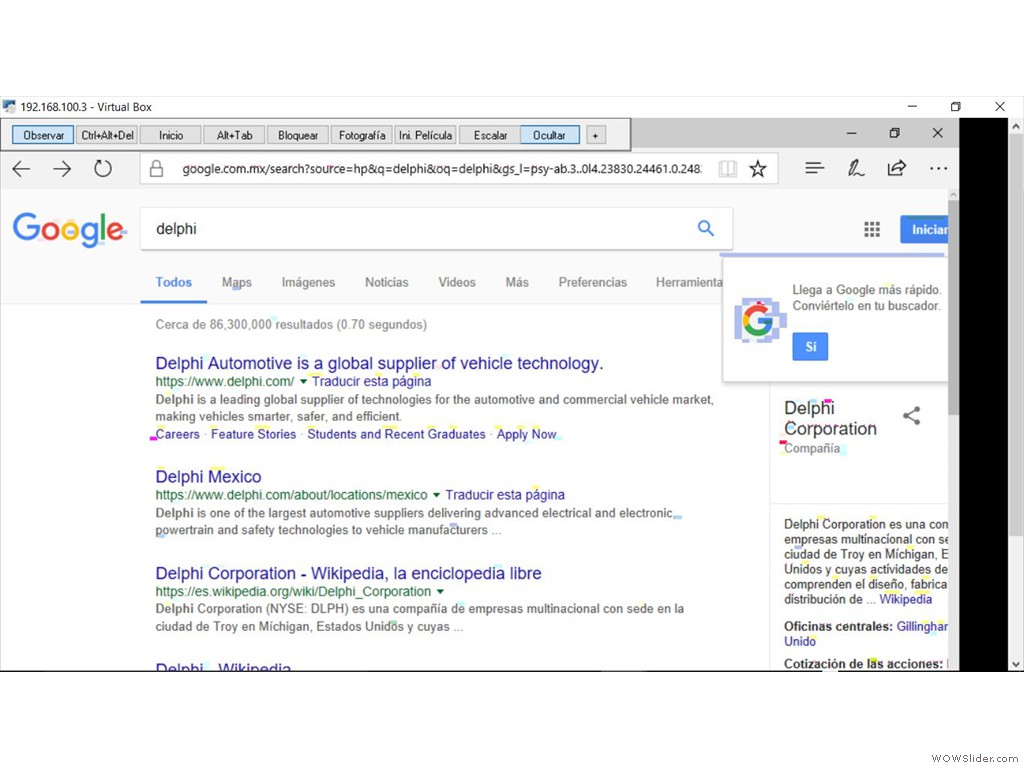Click Traducir esta página for Delphi Mexico
Image resolution: width=1024 pixels, height=768 pixels.
[505, 495]
